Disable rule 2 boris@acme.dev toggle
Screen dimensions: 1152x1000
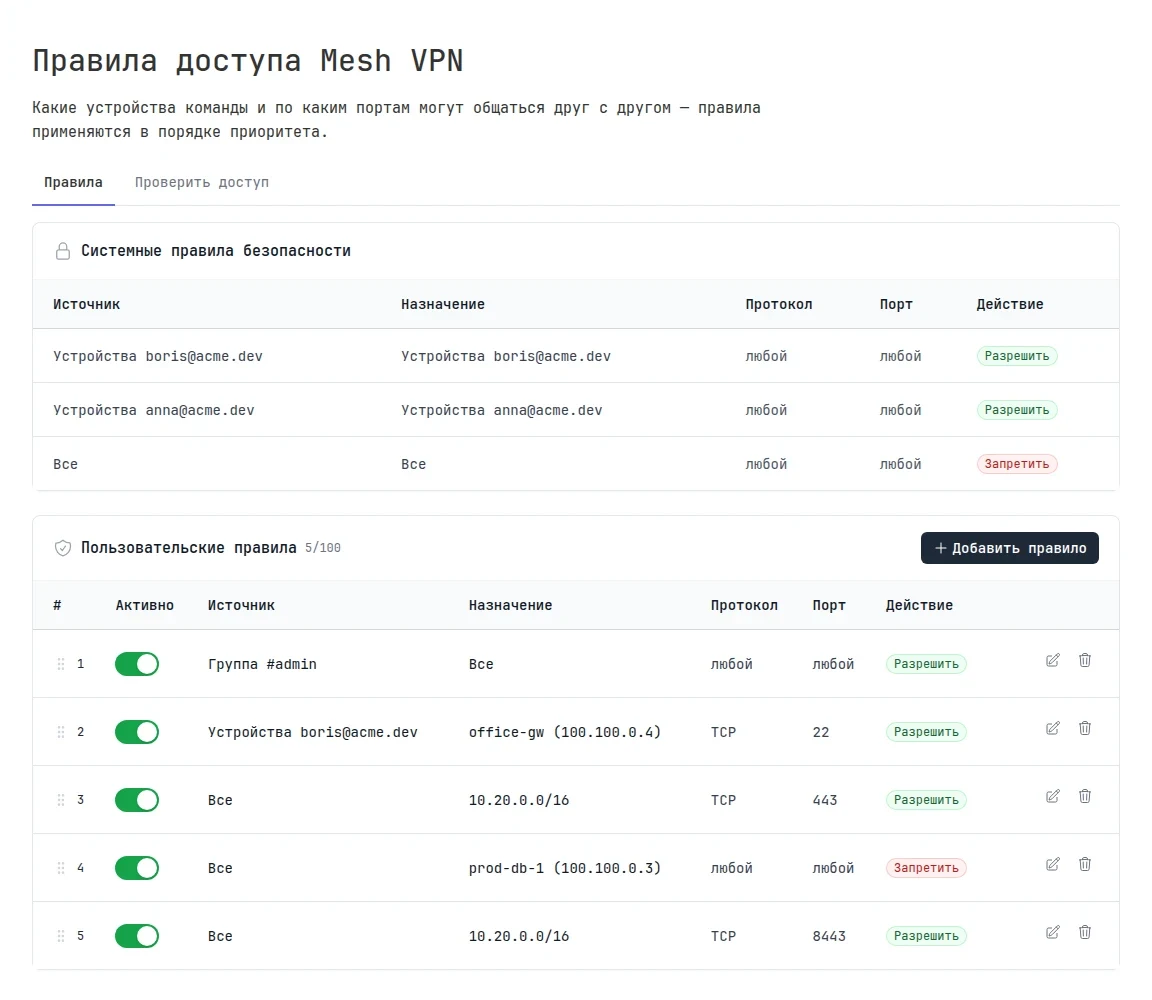(x=137, y=732)
